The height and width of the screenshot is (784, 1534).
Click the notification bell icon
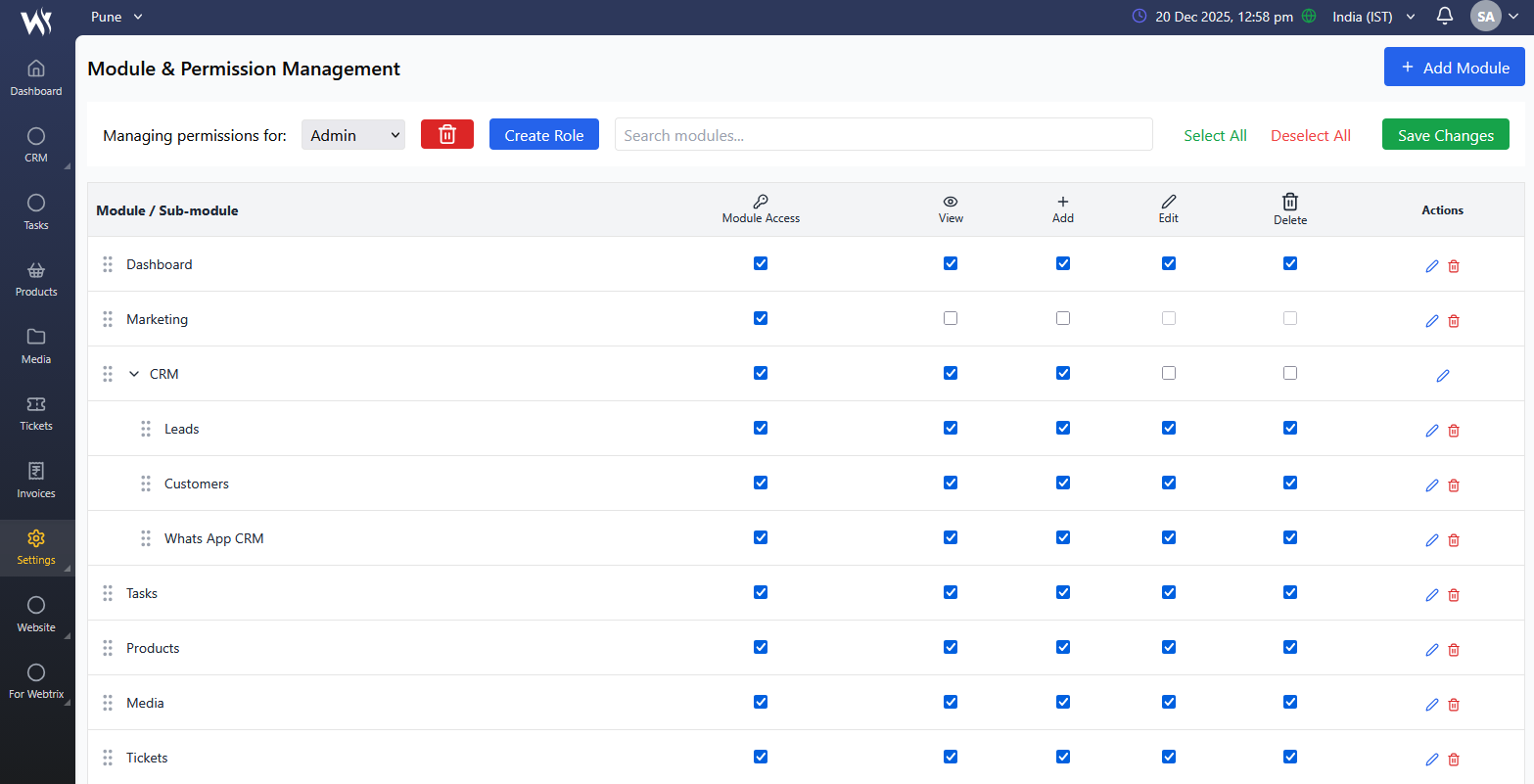click(x=1444, y=17)
